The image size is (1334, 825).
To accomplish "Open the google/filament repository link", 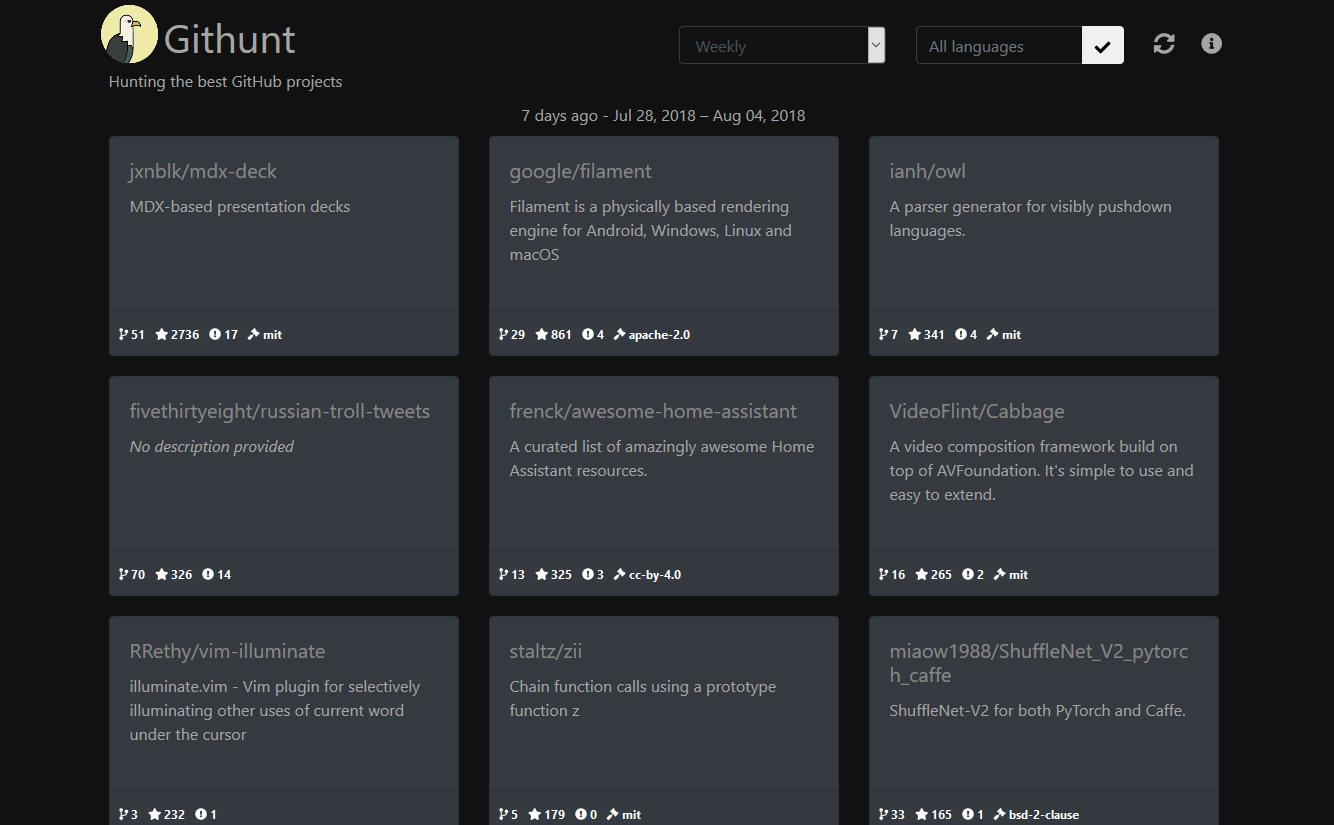I will pos(580,172).
